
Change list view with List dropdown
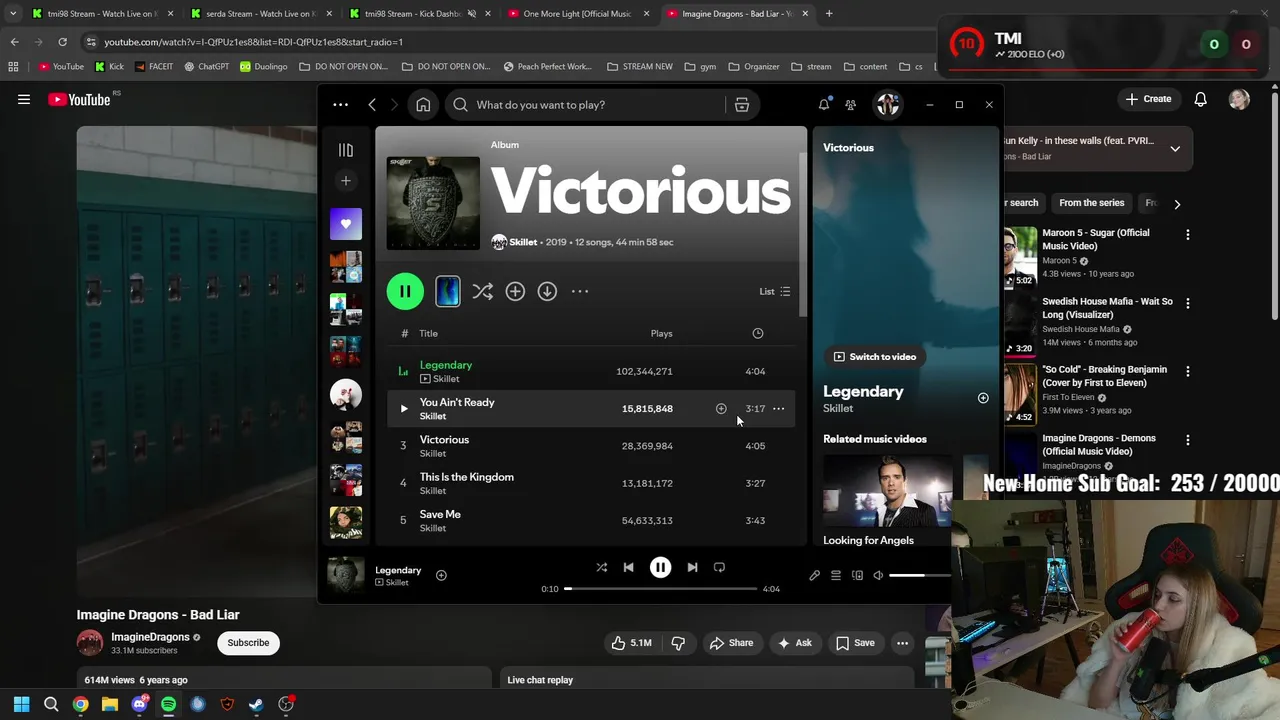click(774, 292)
